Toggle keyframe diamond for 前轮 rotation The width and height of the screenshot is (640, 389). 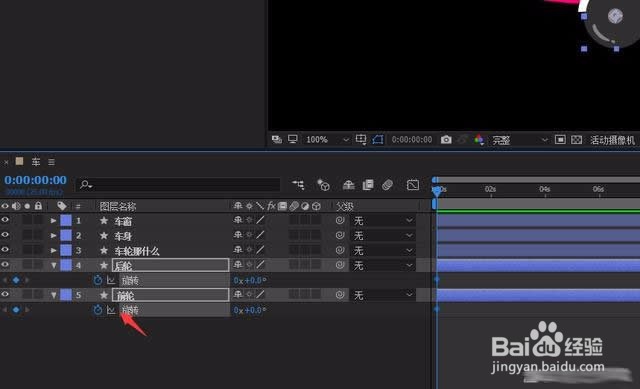tap(16, 310)
